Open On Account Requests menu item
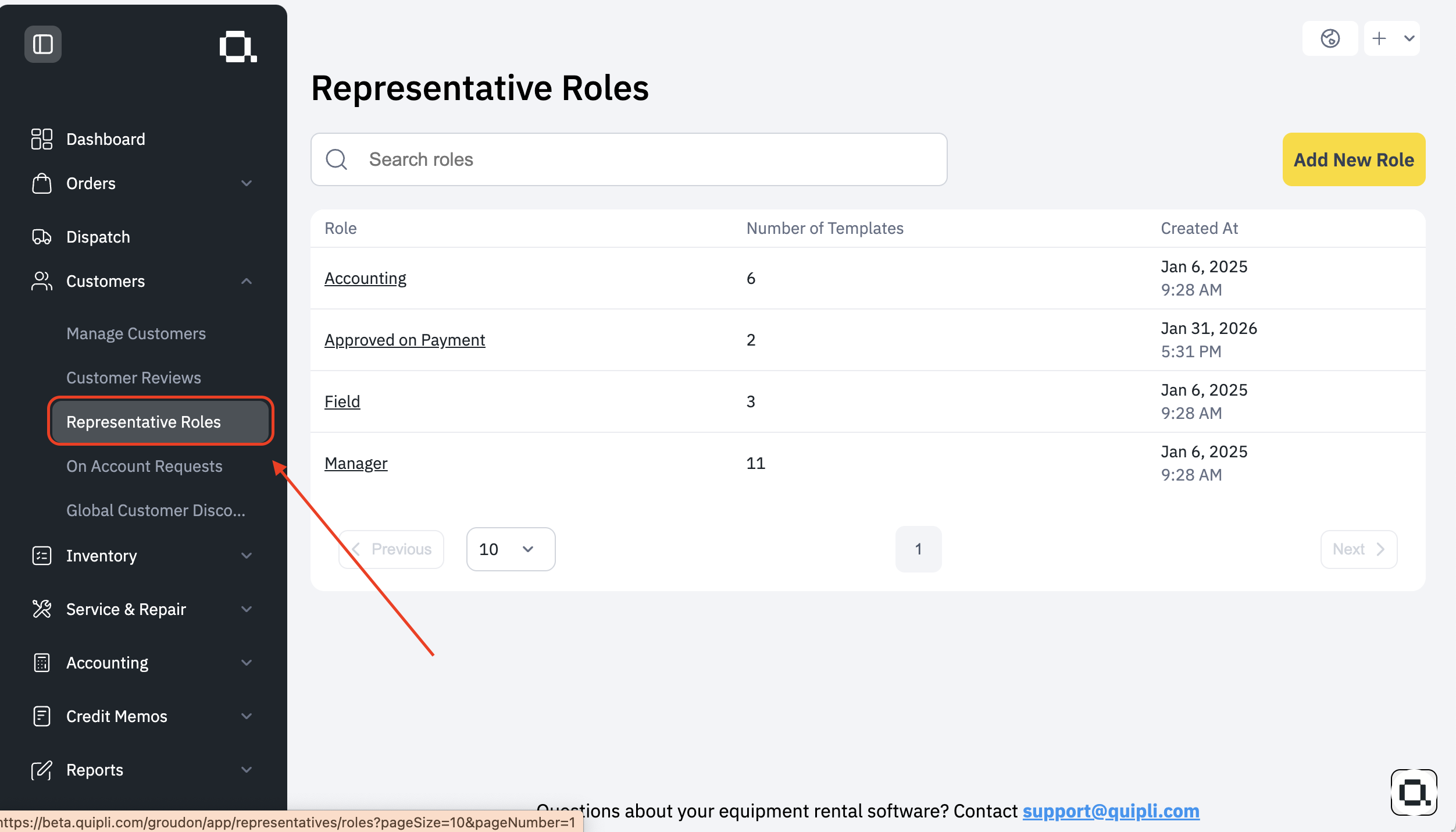The width and height of the screenshot is (1456, 832). (x=144, y=466)
